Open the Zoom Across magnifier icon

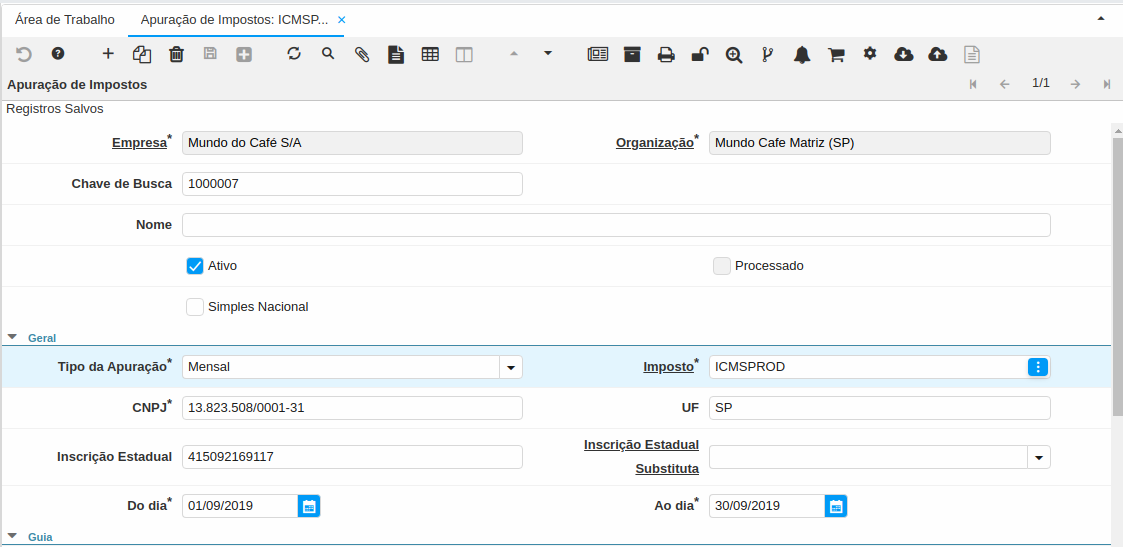coord(734,54)
